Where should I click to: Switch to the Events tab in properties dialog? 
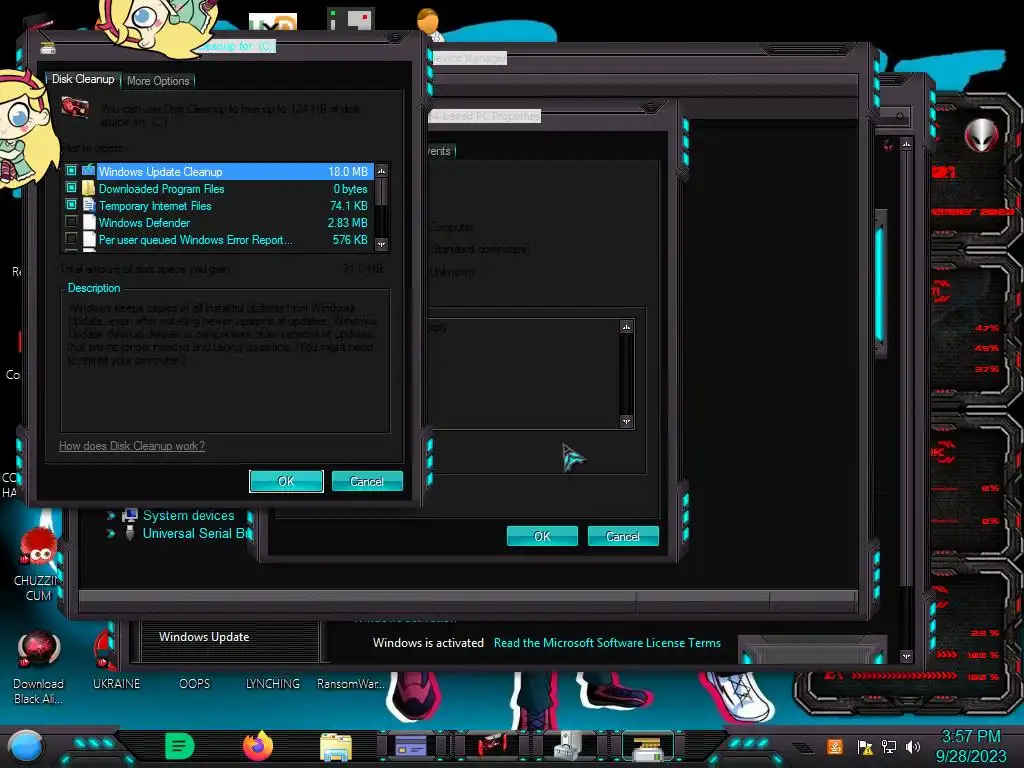pyautogui.click(x=440, y=151)
